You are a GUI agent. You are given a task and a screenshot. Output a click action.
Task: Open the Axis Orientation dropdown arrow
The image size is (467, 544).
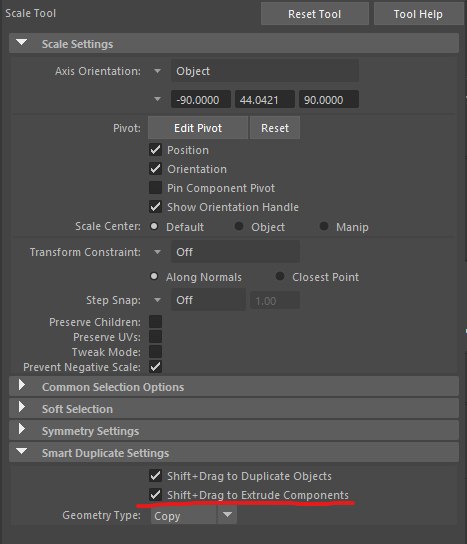coord(157,71)
